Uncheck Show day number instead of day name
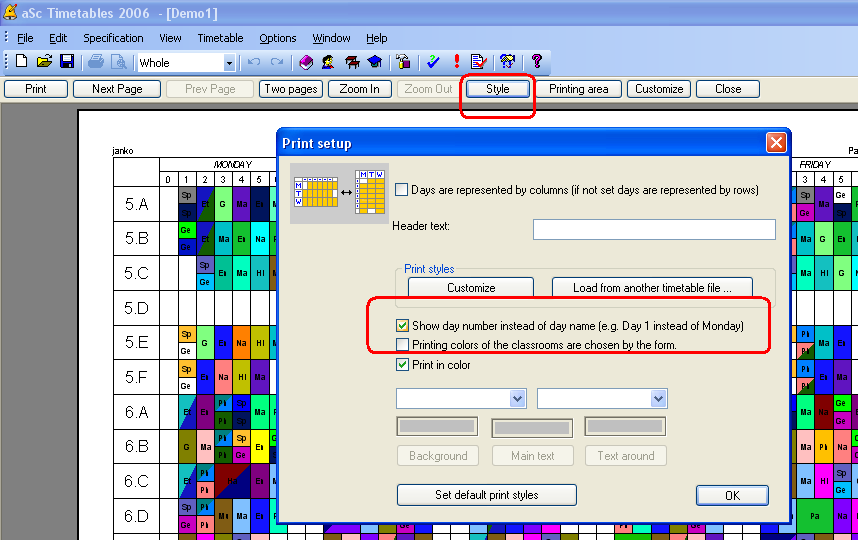This screenshot has height=540, width=858. pyautogui.click(x=402, y=326)
